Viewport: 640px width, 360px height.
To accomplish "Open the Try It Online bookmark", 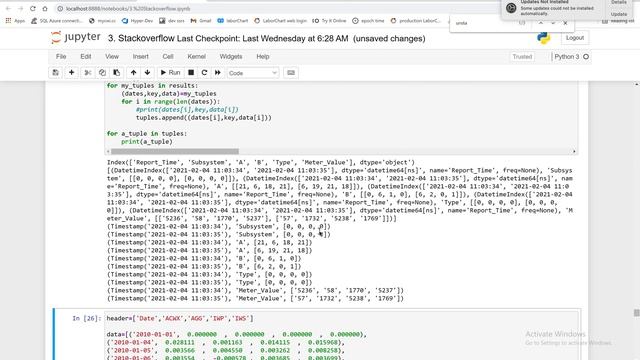I will point(329,21).
